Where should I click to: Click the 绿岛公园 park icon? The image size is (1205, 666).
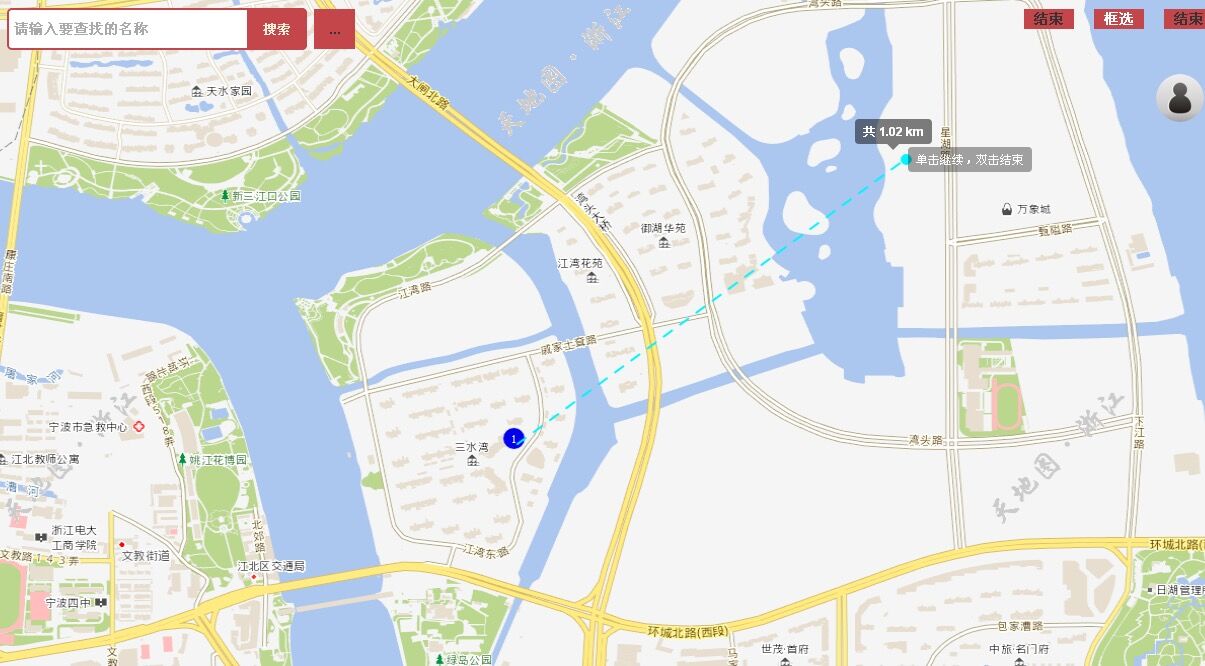[439, 660]
